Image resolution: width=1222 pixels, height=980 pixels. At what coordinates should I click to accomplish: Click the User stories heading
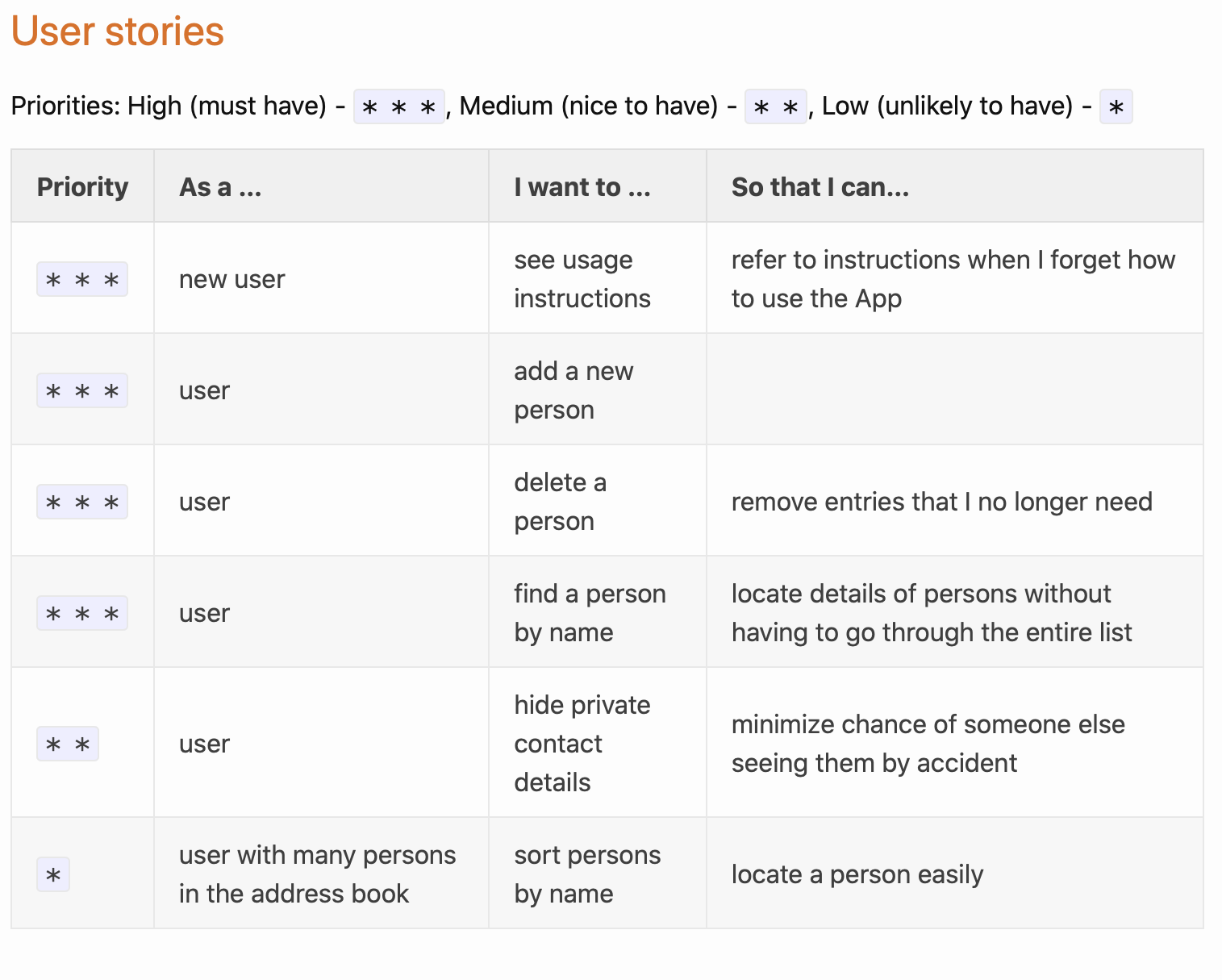click(x=118, y=31)
